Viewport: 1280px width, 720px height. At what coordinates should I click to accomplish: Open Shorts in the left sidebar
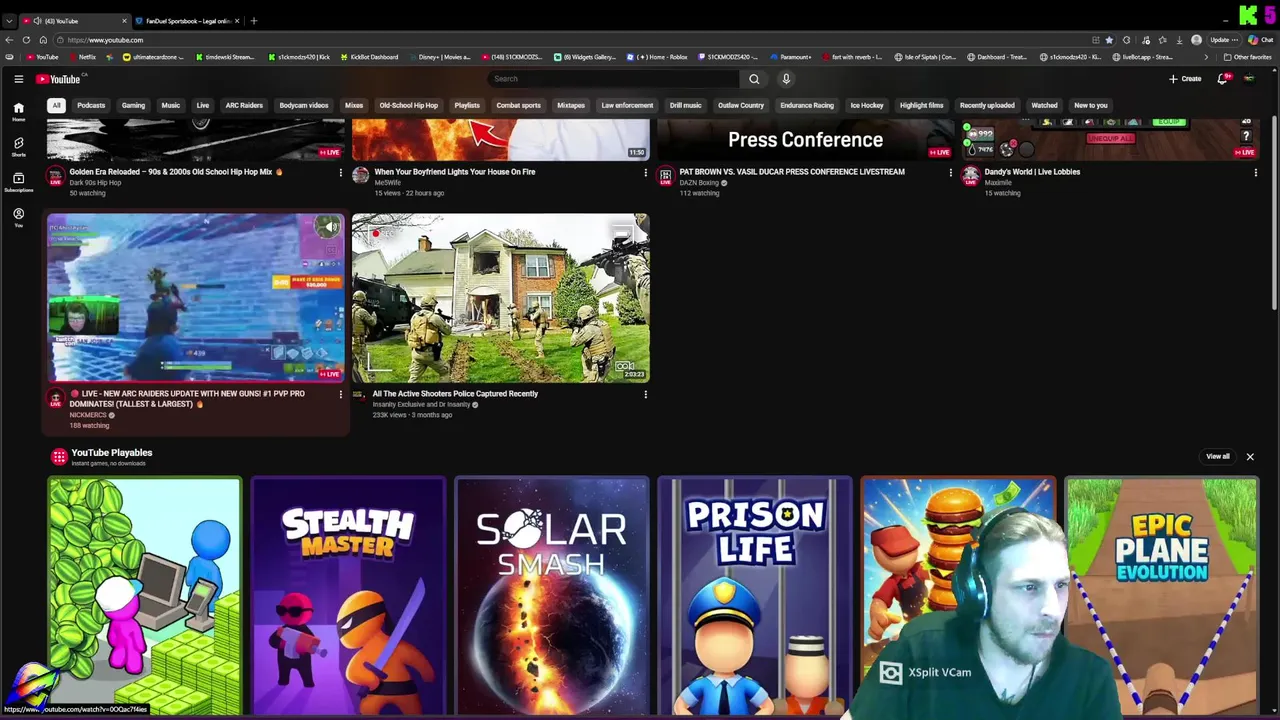[18, 147]
